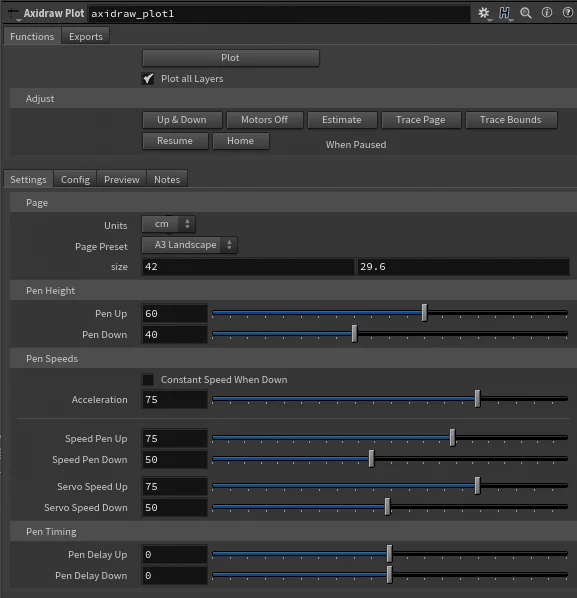Click the Acceleration value field
The height and width of the screenshot is (598, 577).
(175, 400)
